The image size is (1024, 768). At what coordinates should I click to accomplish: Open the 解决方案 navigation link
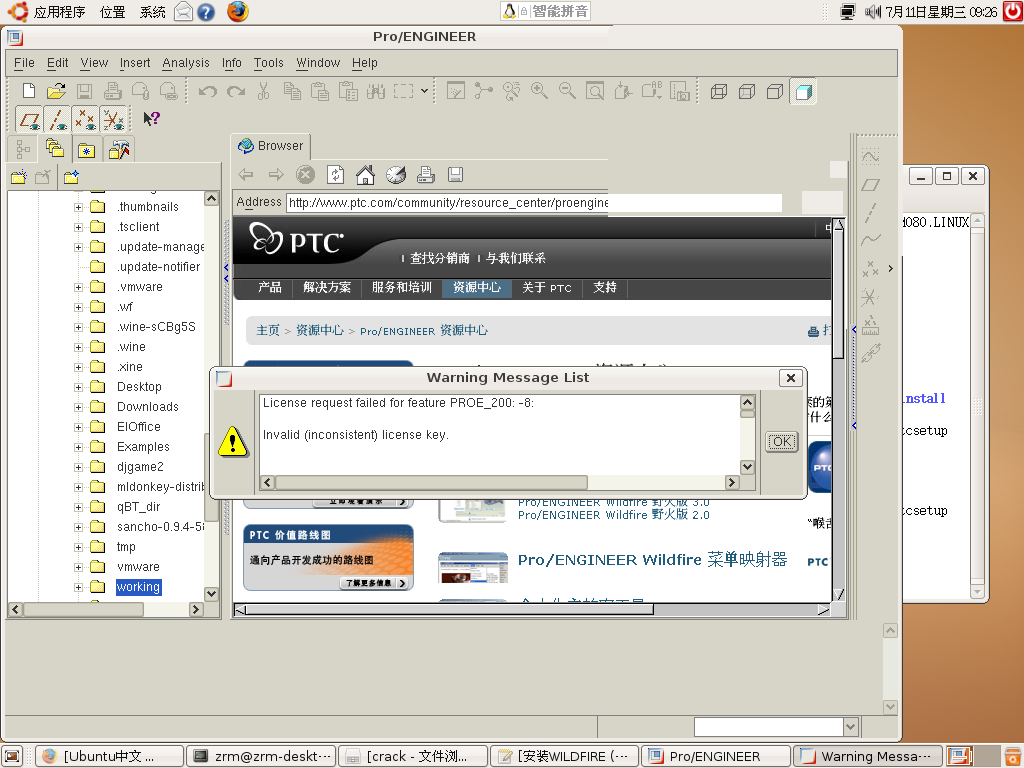tap(327, 288)
